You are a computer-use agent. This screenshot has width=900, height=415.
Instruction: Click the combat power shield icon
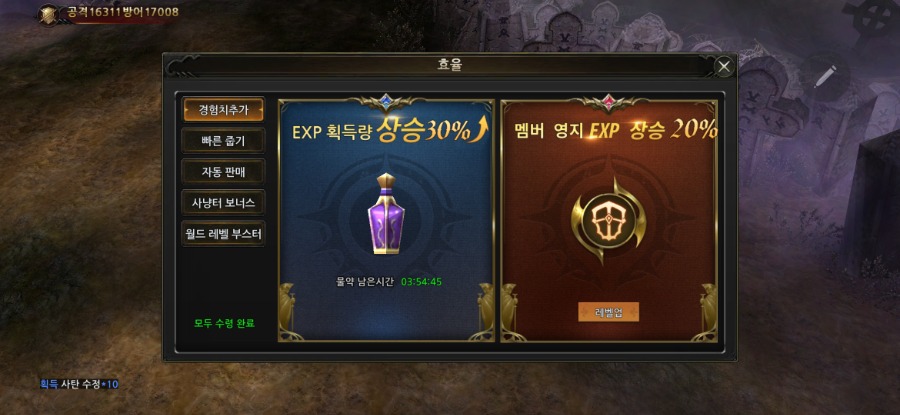tap(48, 14)
